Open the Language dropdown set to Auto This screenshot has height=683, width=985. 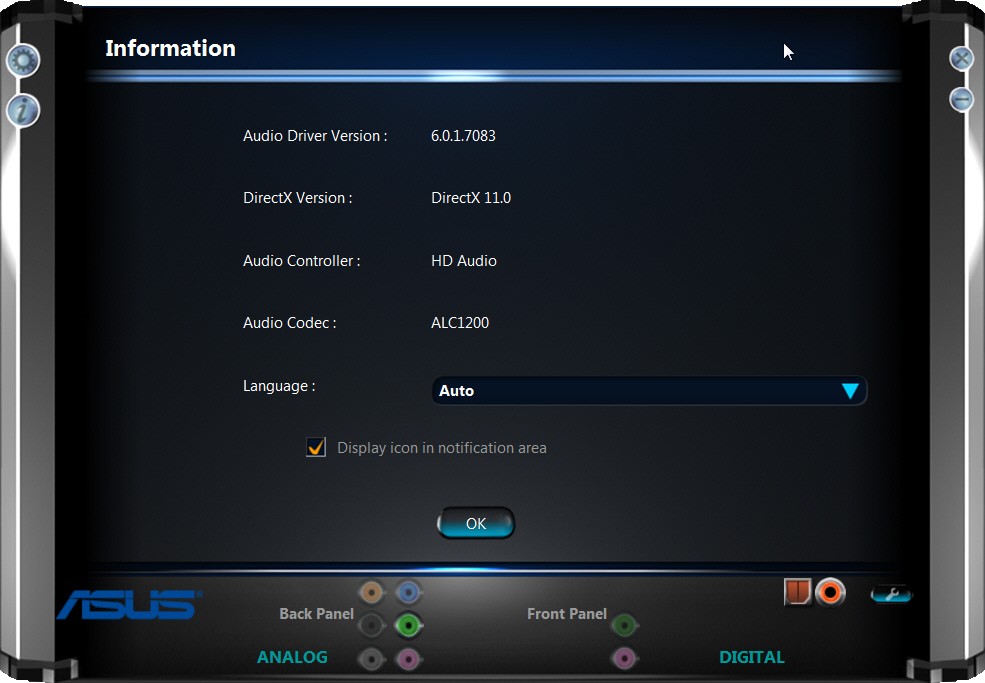coord(649,390)
